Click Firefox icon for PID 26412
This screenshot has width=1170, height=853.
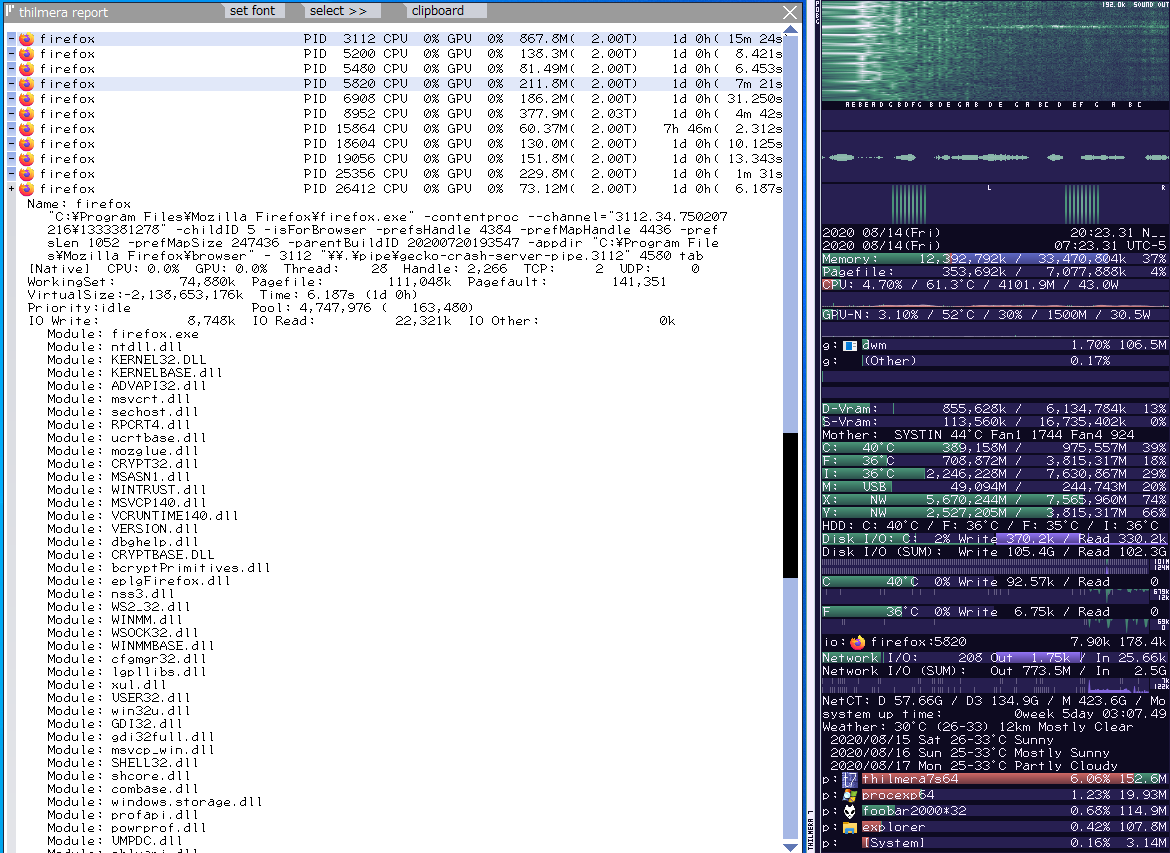click(26, 188)
